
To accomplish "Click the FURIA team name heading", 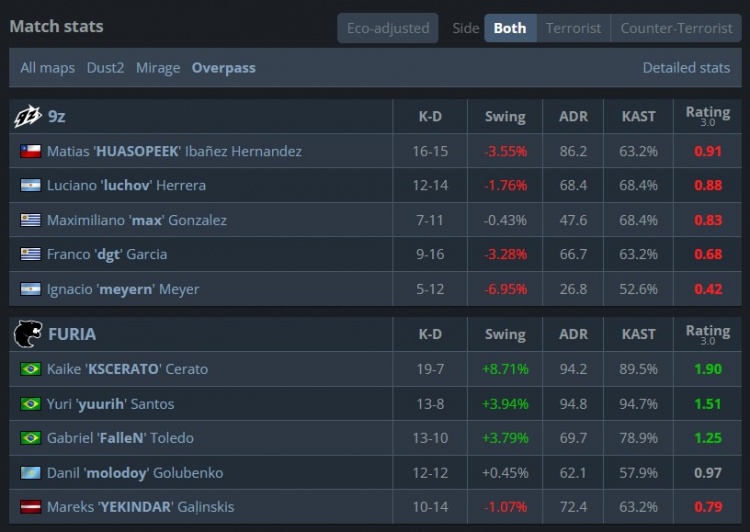I will [x=72, y=334].
